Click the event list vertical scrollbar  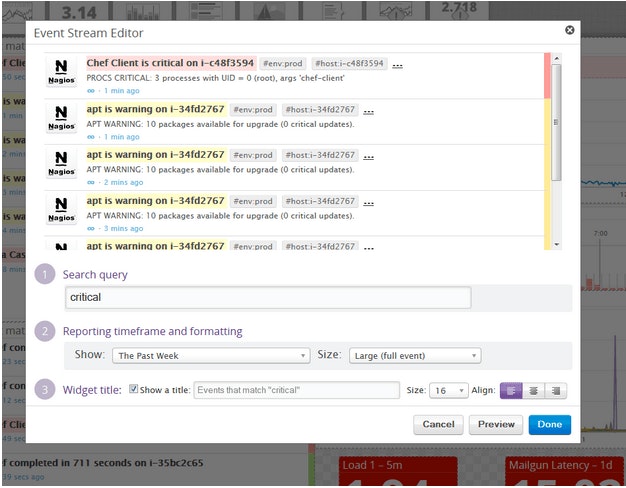point(556,120)
